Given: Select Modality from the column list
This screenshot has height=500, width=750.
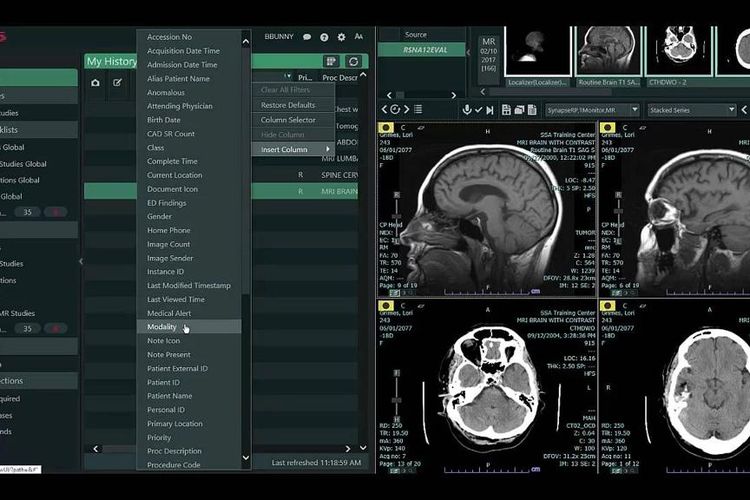Looking at the screenshot, I should point(162,327).
